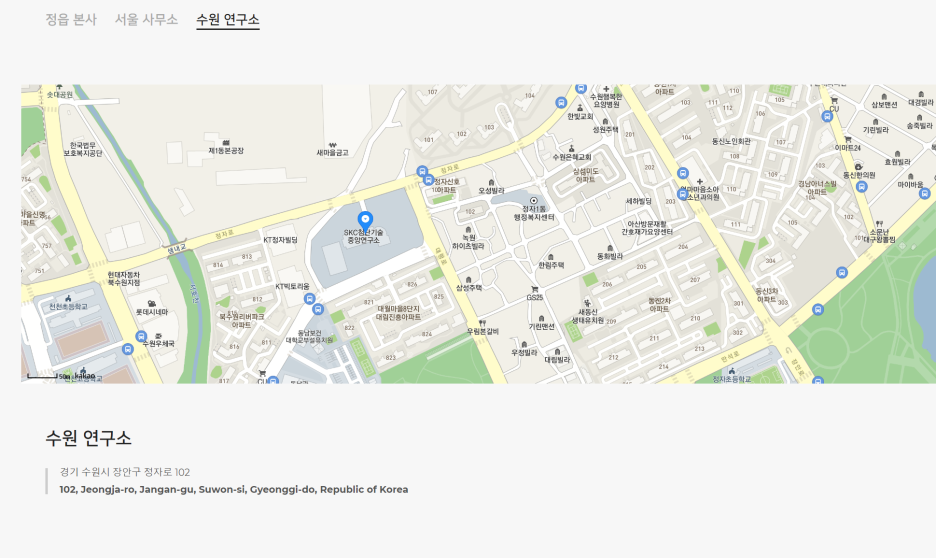
Task: Select the 수원 연구소 tab
Action: pos(228,19)
